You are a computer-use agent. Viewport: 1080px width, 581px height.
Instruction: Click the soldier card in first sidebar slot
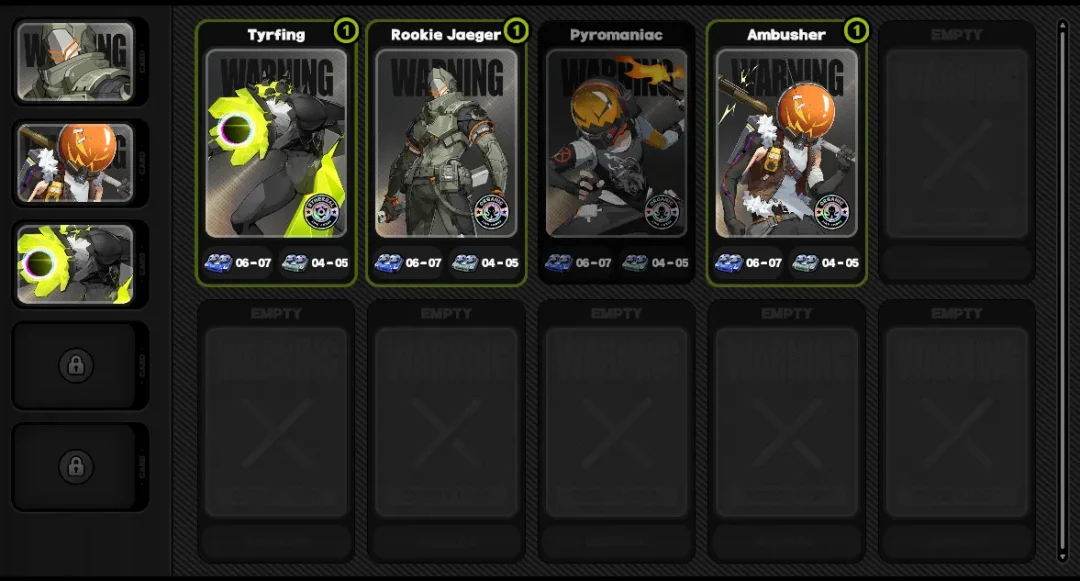(x=76, y=62)
